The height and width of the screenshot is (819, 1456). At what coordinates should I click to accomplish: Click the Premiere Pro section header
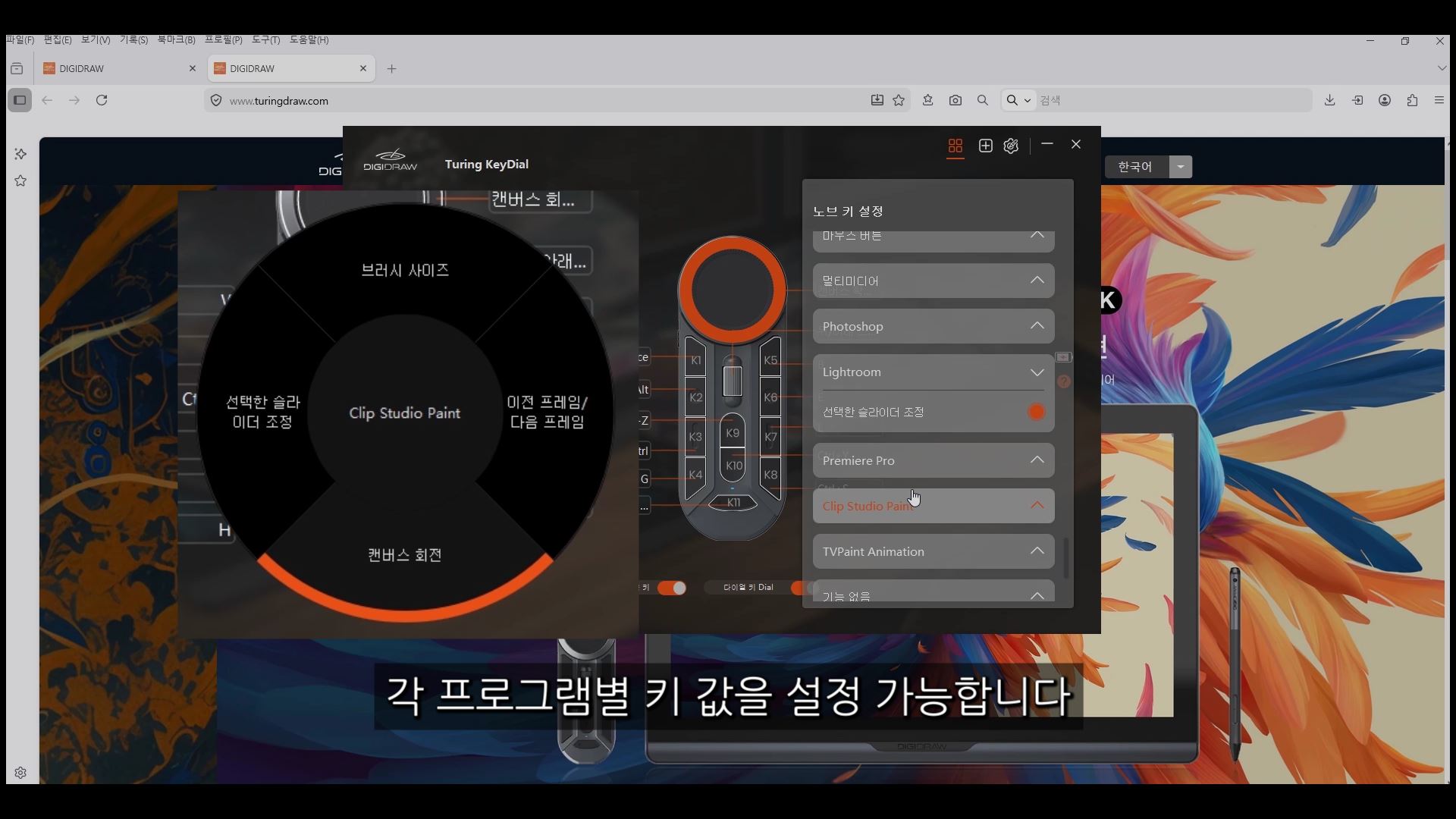point(934,460)
